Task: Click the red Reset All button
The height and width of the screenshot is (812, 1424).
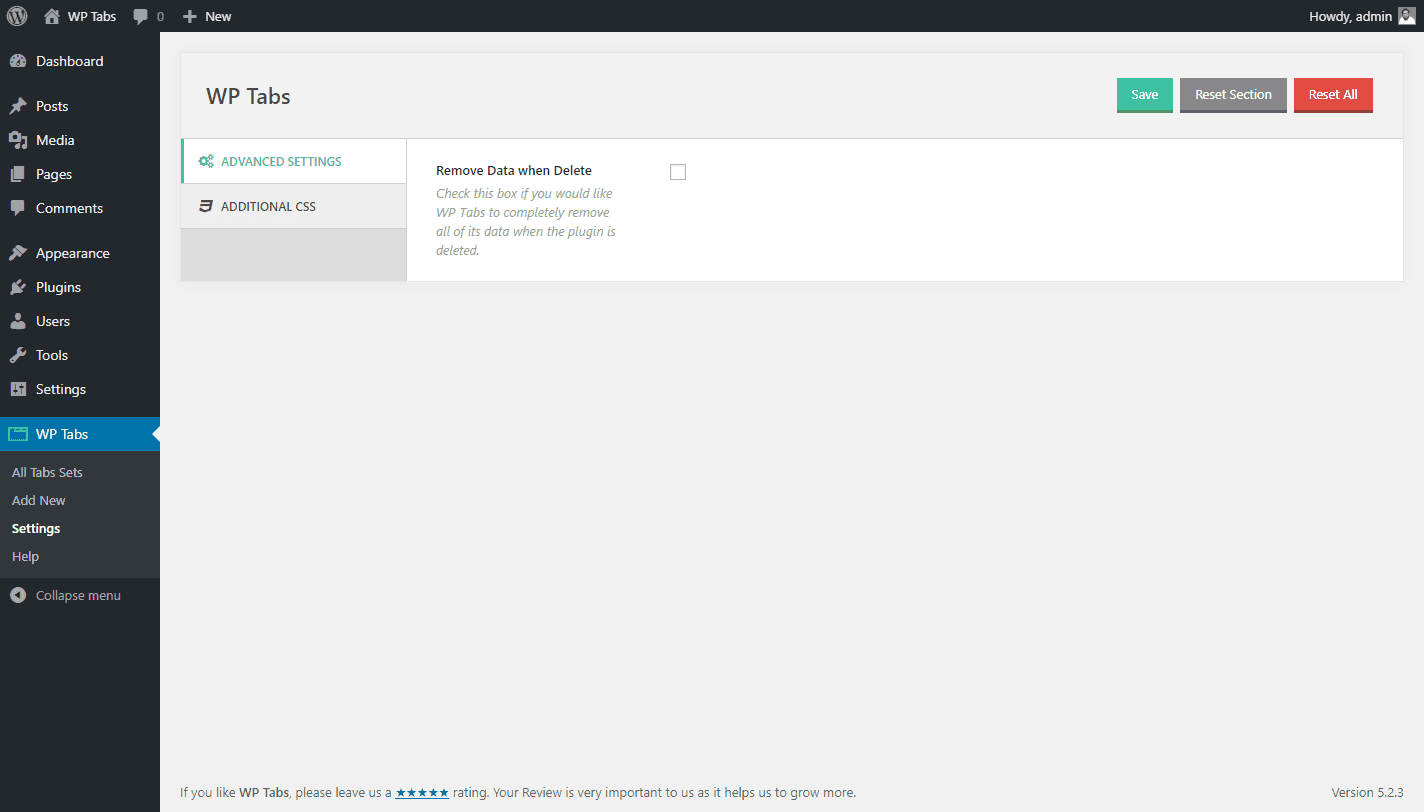Action: pos(1333,95)
